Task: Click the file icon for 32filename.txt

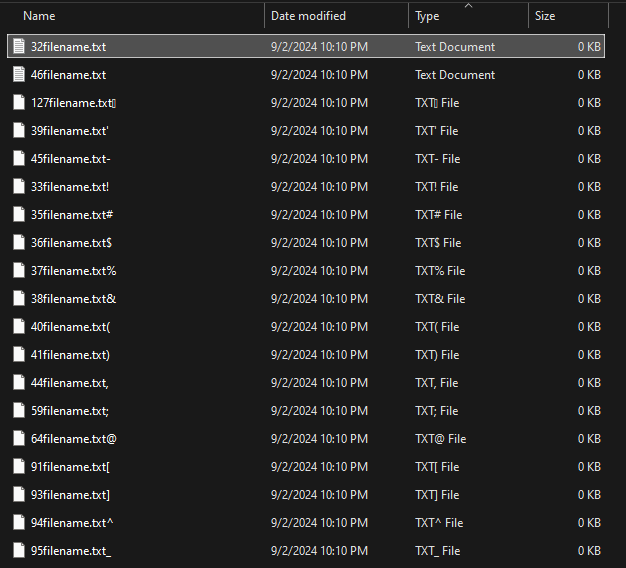Action: 19,47
